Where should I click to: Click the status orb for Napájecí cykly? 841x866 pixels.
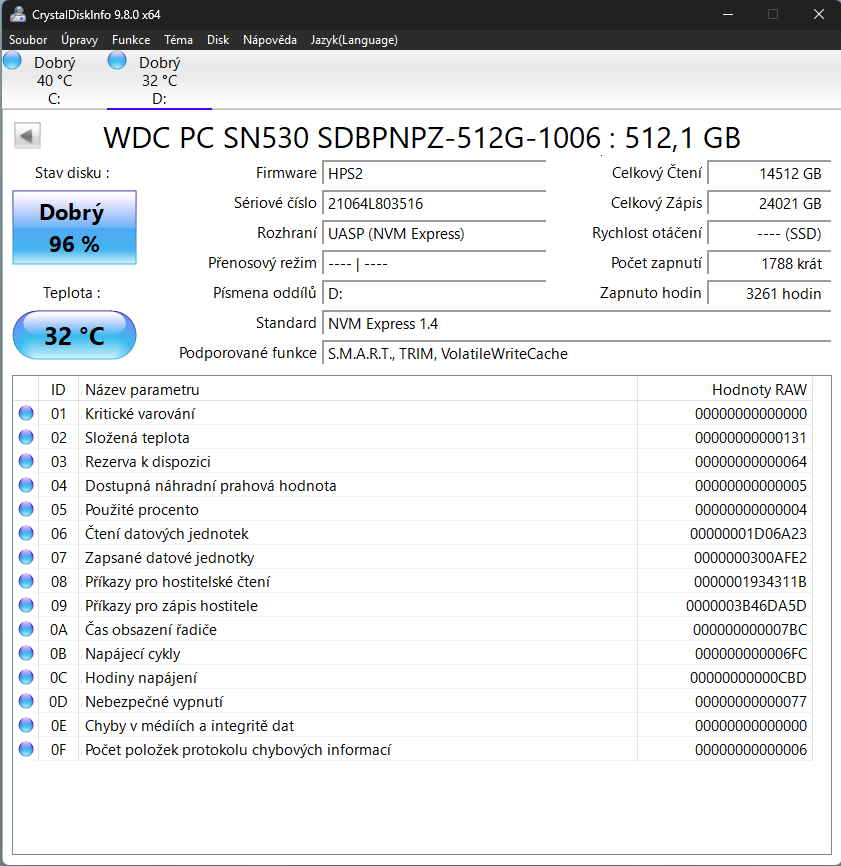(x=26, y=653)
